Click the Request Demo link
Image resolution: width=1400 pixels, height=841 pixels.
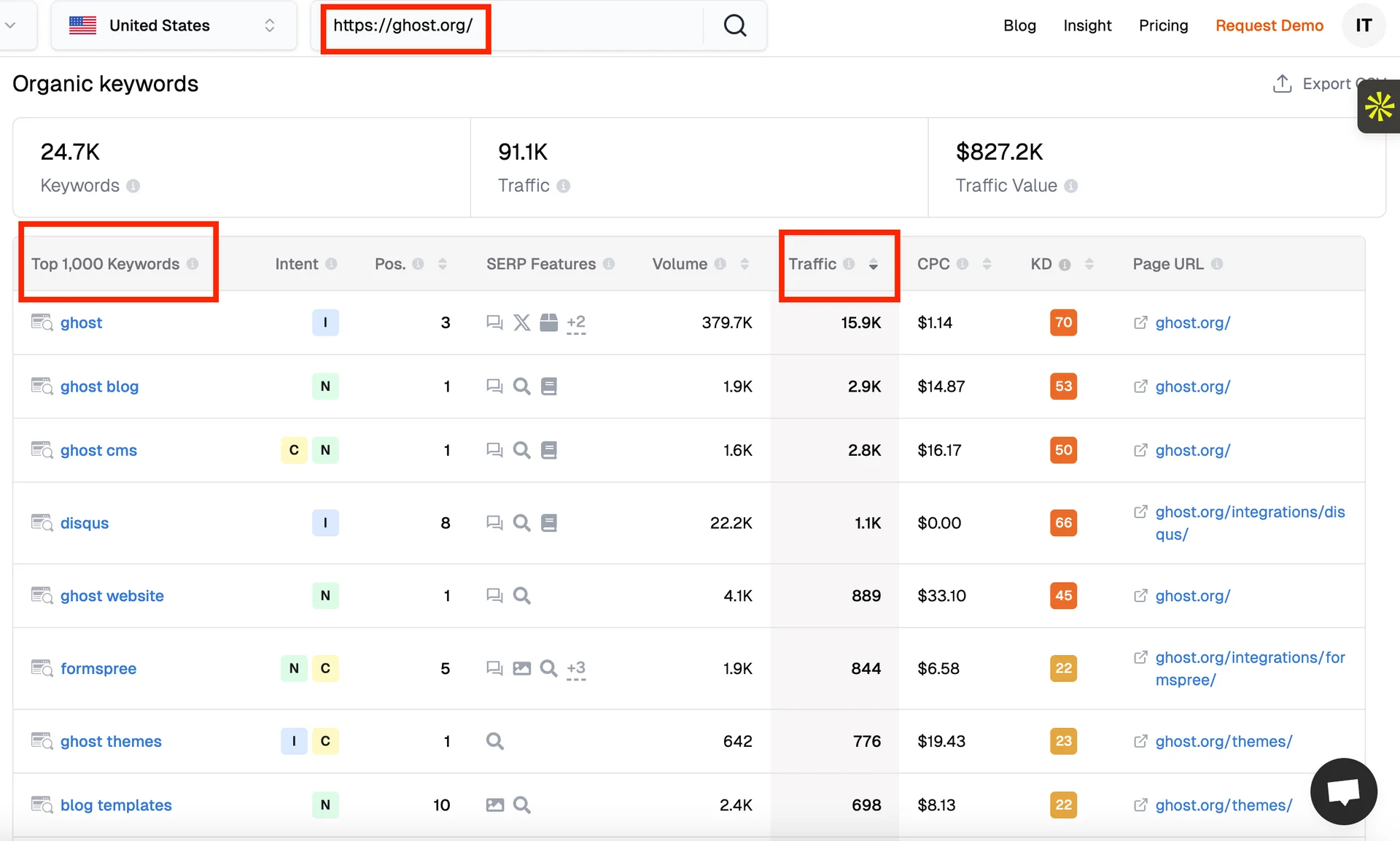[x=1269, y=25]
